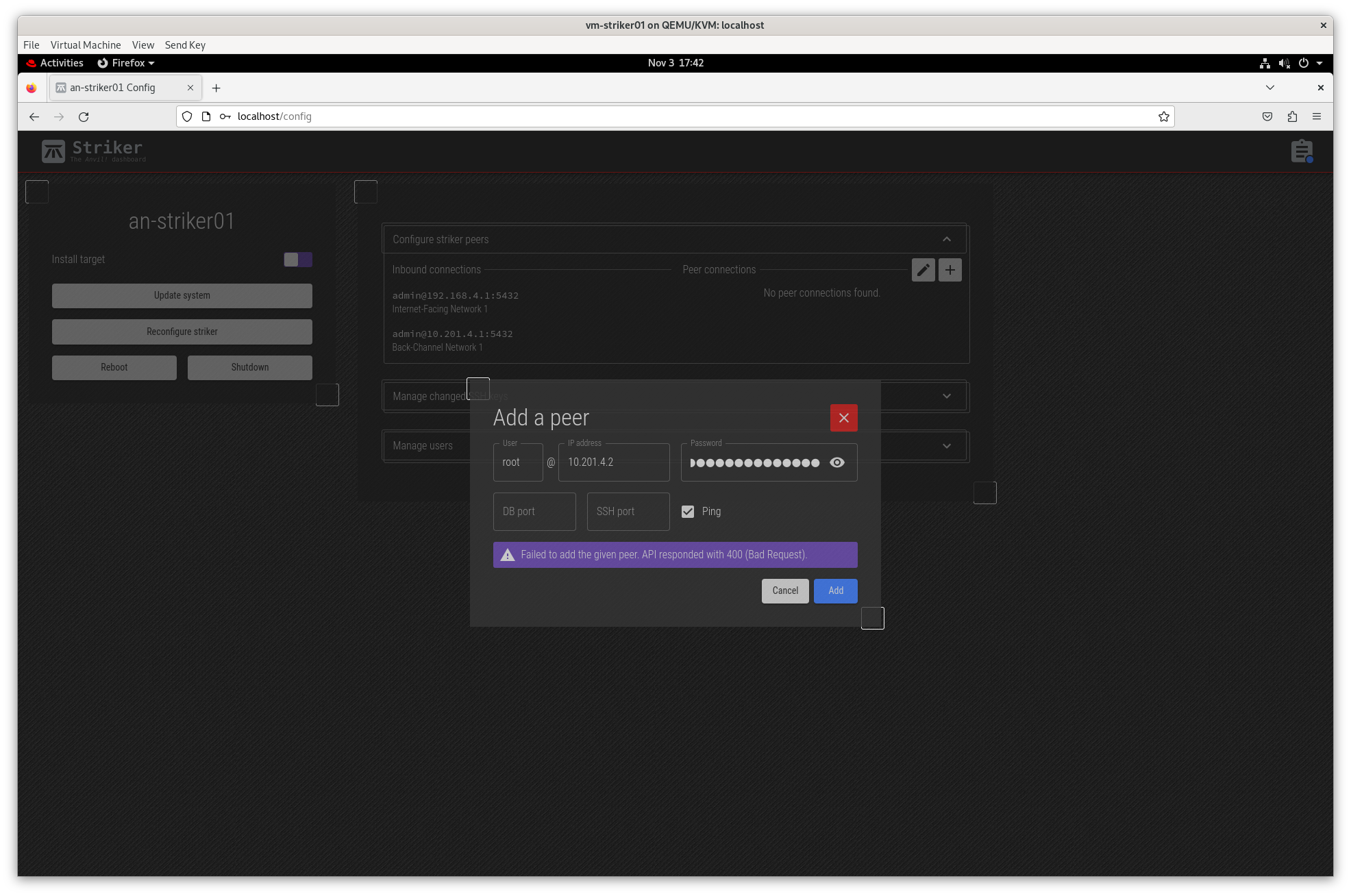1351x896 pixels.
Task: Go back in the browser
Action: [34, 116]
